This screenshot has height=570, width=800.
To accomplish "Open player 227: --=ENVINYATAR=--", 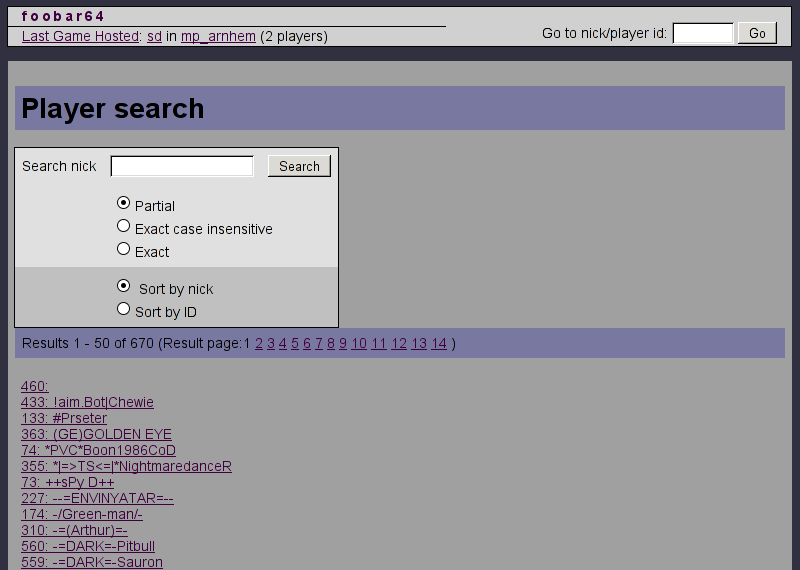I will click(x=97, y=498).
